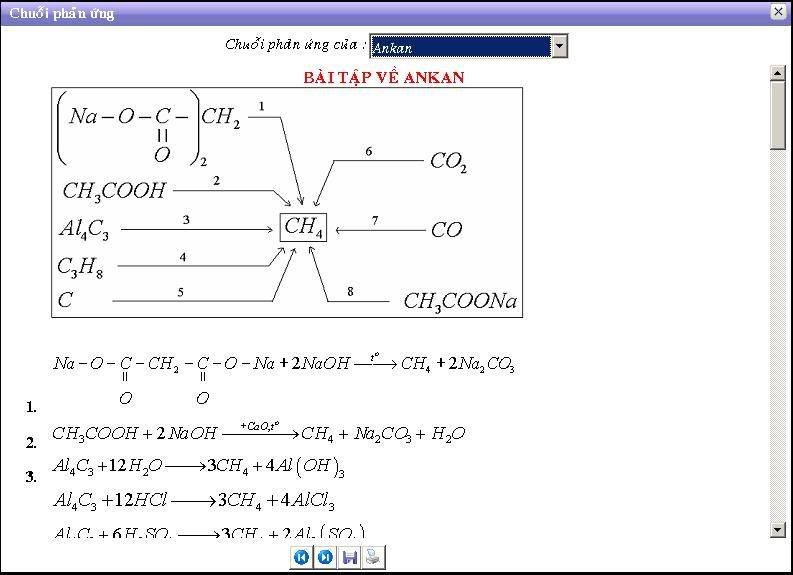Select C3H8 in the reaction diagram

coord(80,267)
